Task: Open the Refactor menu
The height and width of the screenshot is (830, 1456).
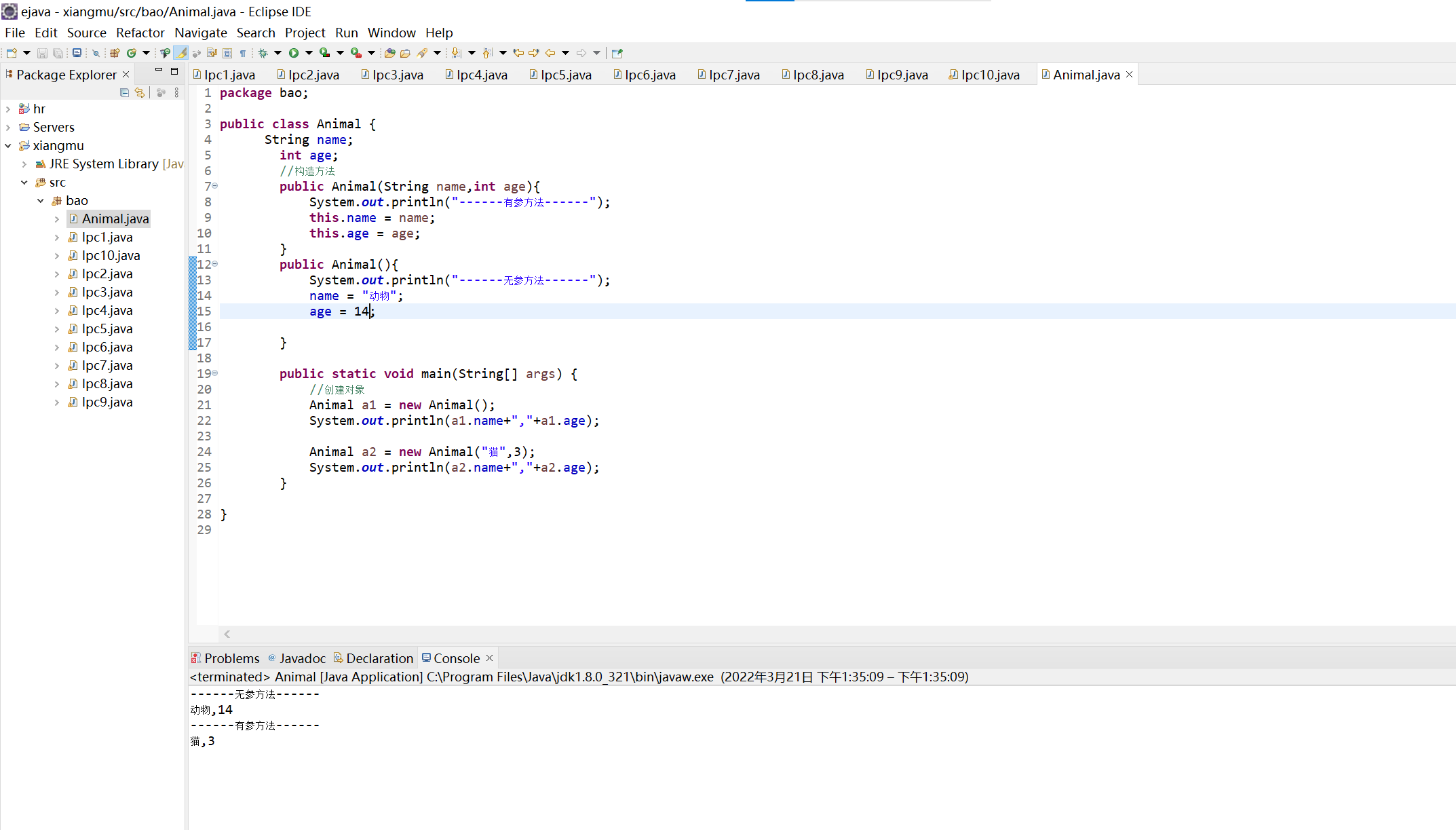Action: [x=140, y=33]
